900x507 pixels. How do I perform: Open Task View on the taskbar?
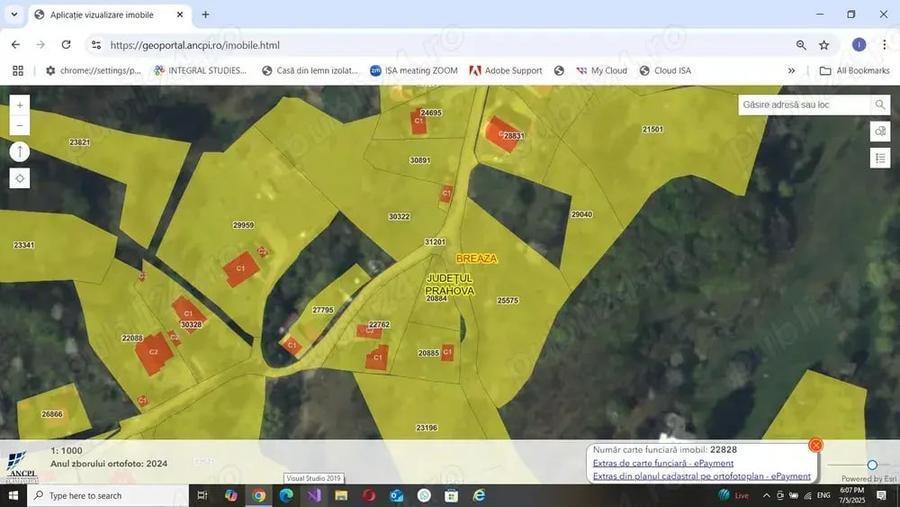(202, 496)
